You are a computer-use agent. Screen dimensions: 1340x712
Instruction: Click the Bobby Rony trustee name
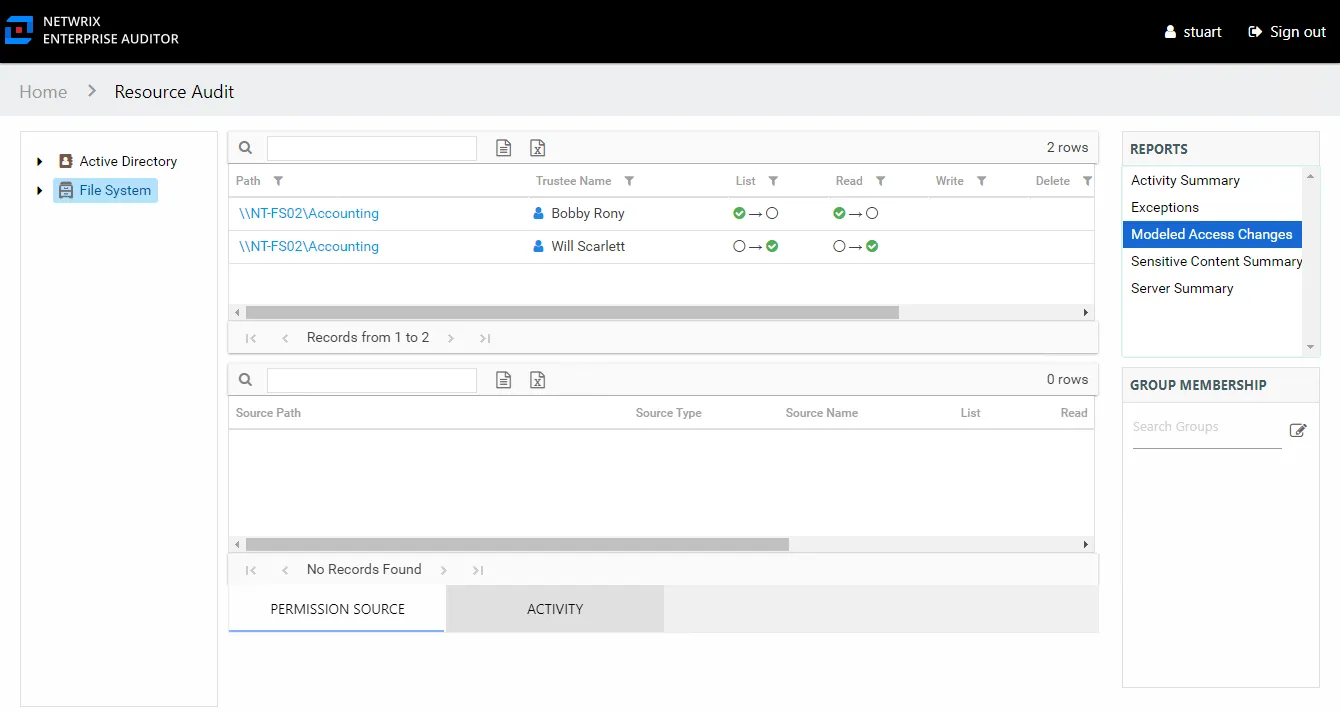[x=588, y=213]
